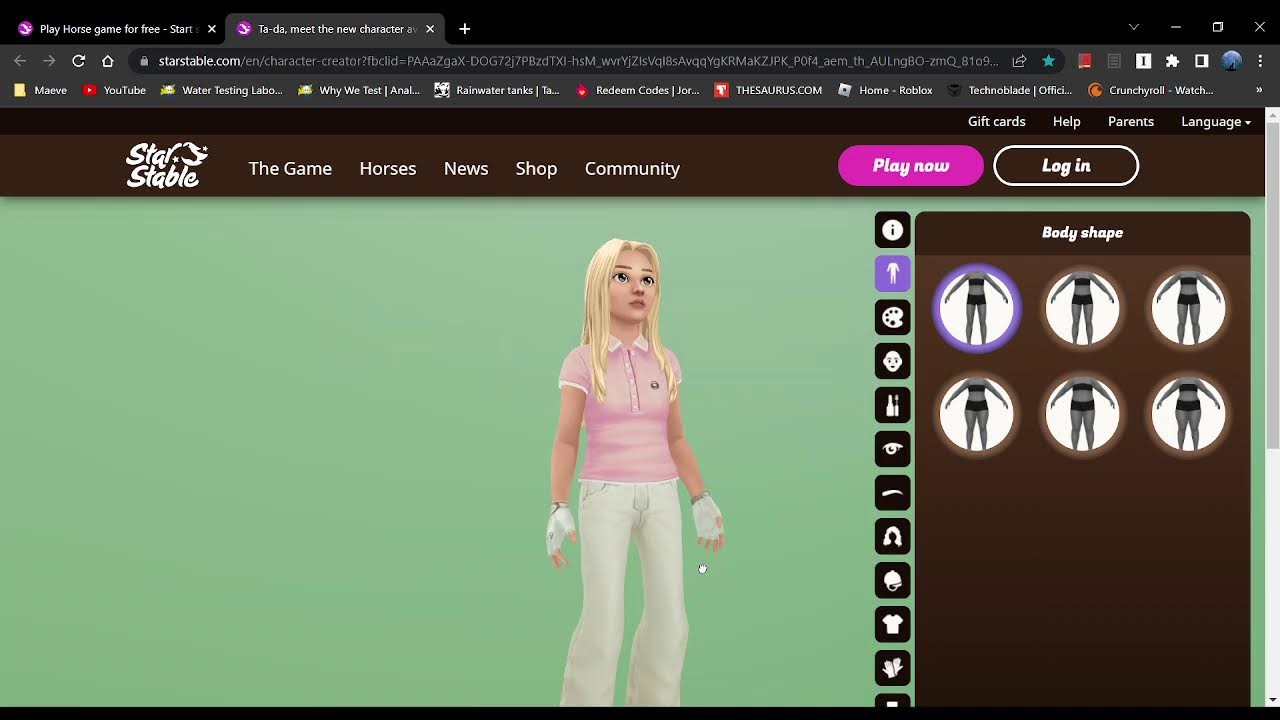Open the YouTube bookmark
1280x720 pixels.
114,90
